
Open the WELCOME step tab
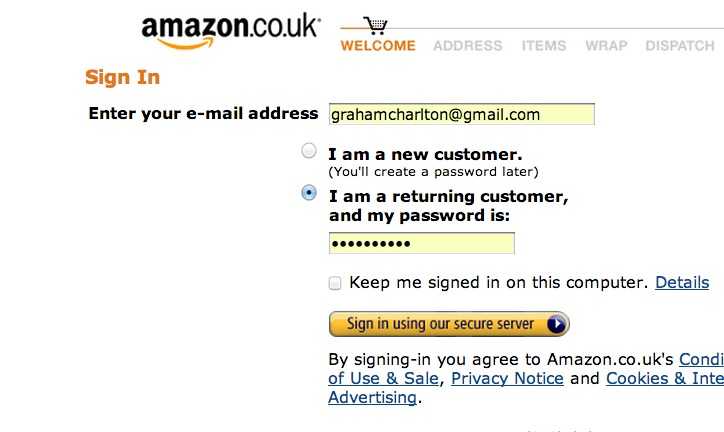click(x=378, y=46)
